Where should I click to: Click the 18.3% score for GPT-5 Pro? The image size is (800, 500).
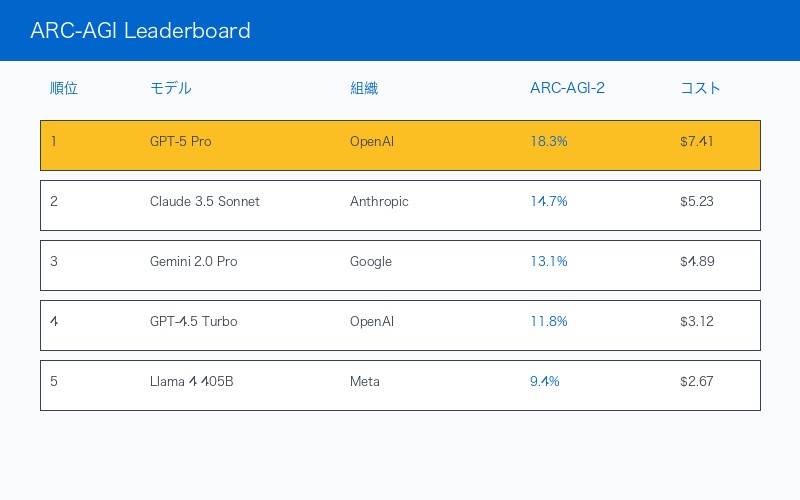pyautogui.click(x=549, y=142)
